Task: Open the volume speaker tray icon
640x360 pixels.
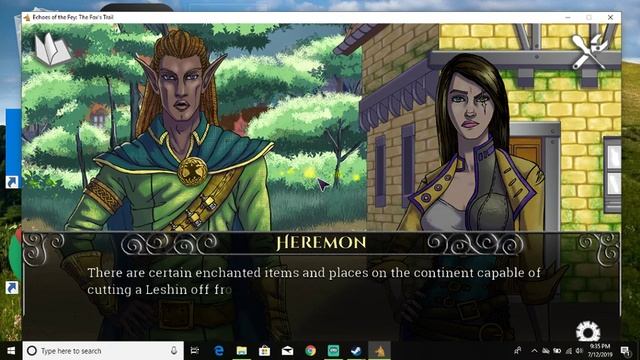Action: pyautogui.click(x=579, y=351)
